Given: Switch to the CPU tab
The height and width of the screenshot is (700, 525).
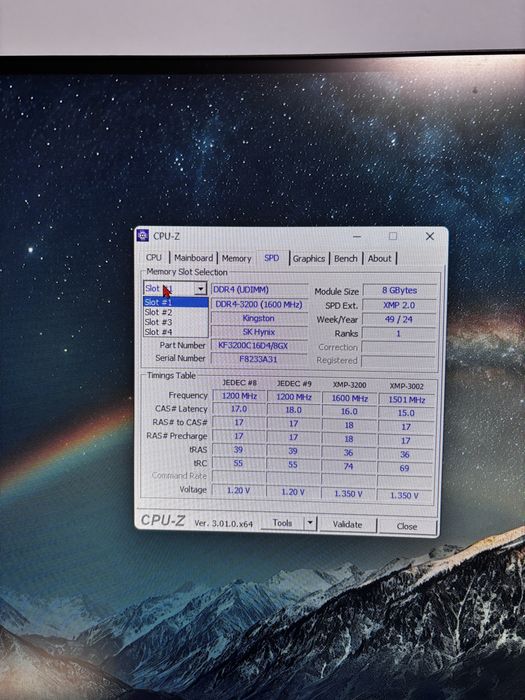Looking at the screenshot, I should pos(154,258).
